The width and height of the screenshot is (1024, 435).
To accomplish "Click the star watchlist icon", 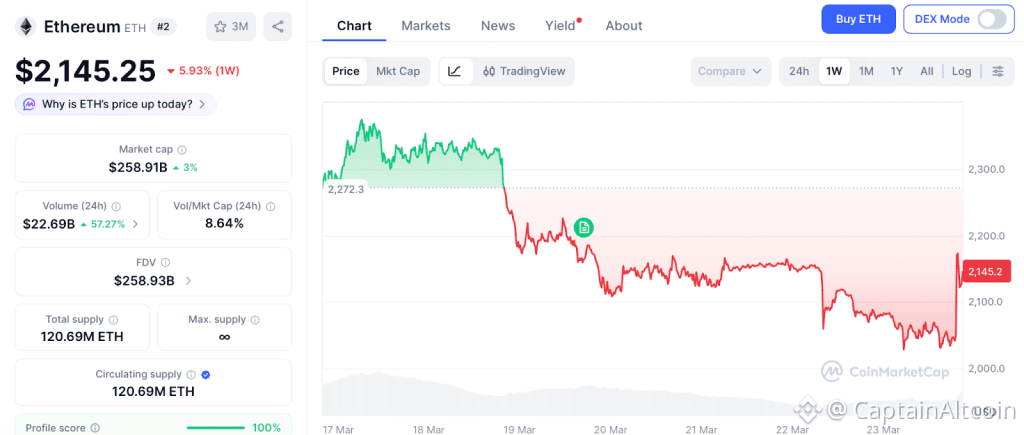I will point(219,26).
